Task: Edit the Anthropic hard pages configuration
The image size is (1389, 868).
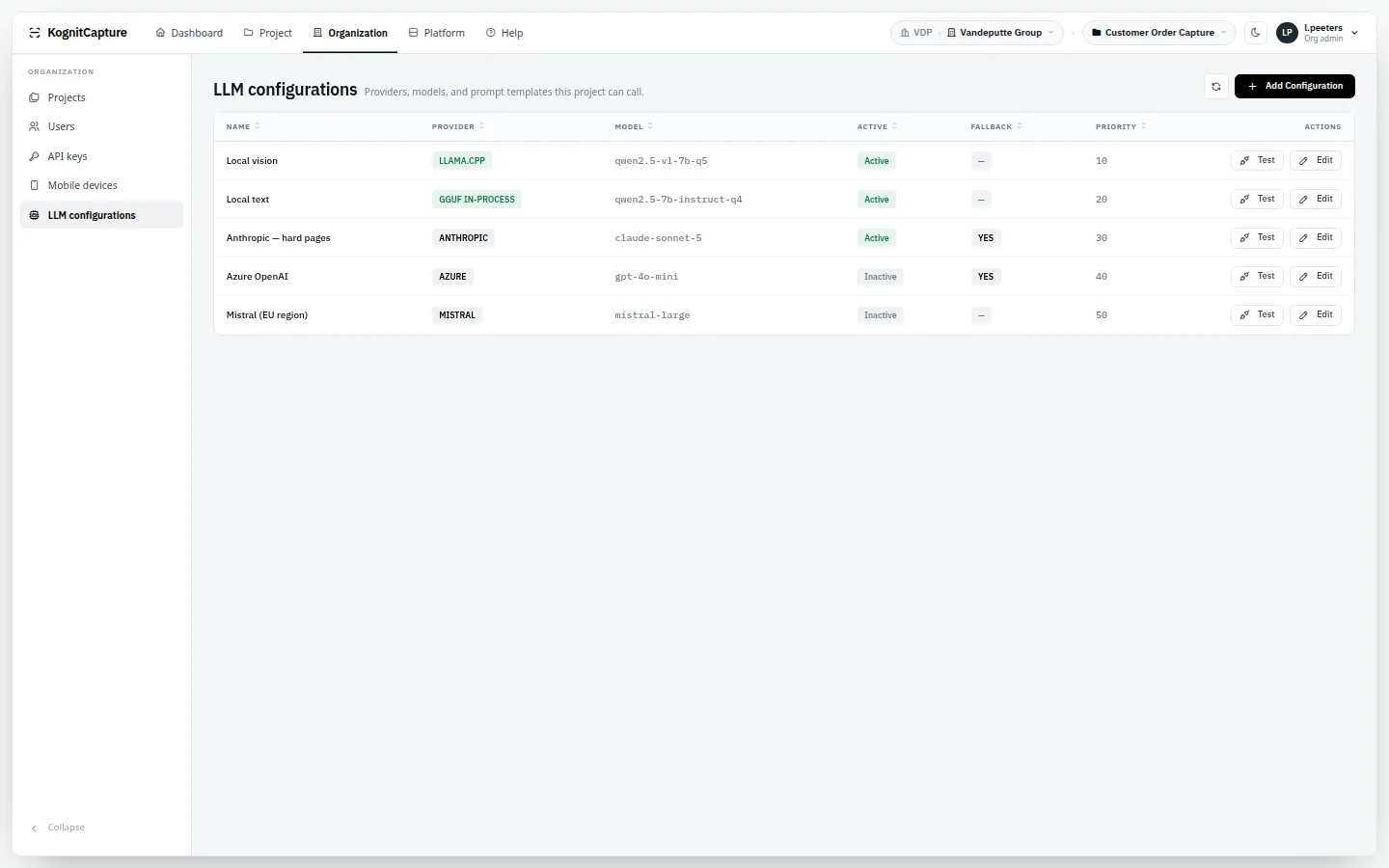Action: 1316,237
